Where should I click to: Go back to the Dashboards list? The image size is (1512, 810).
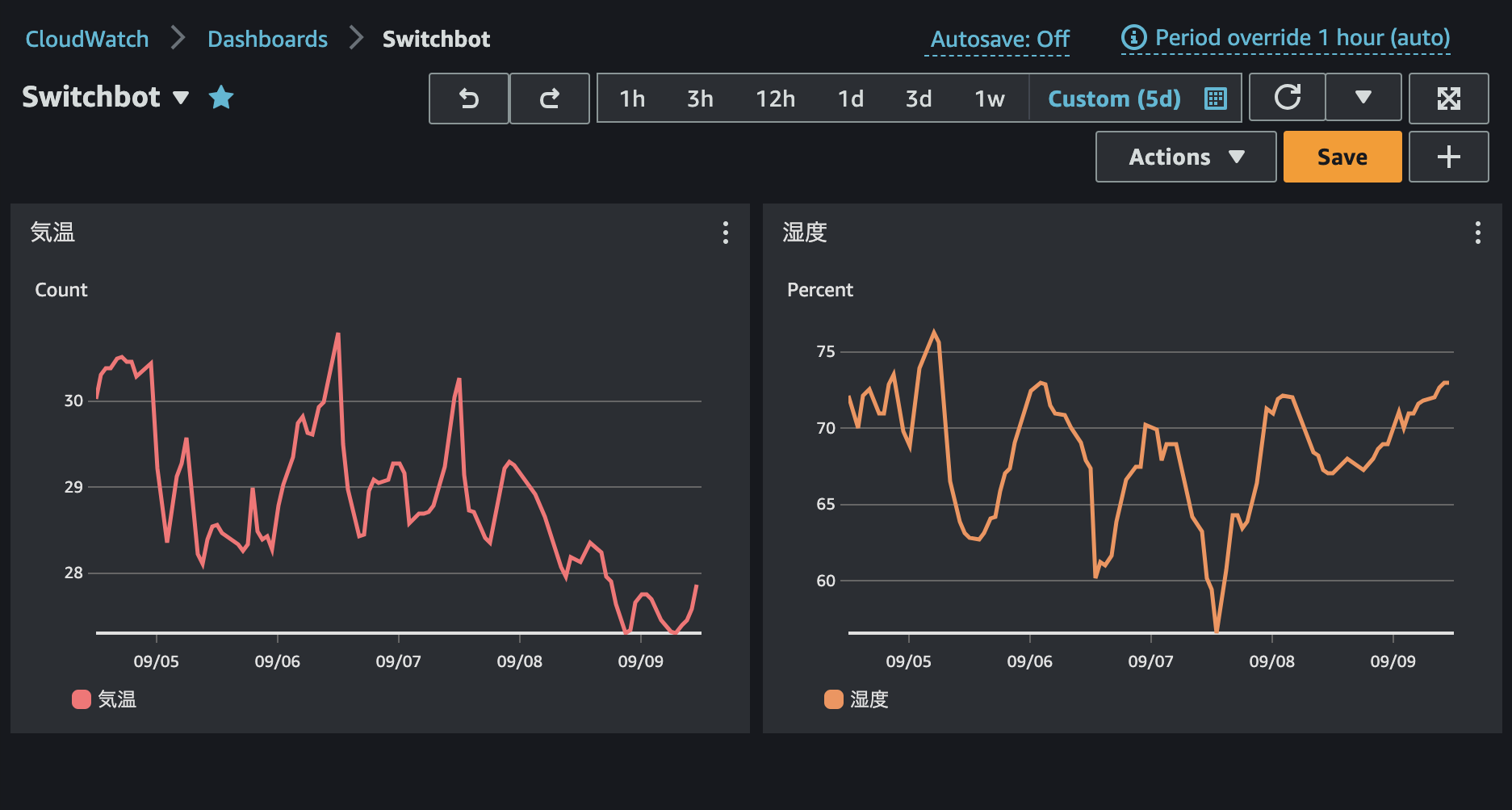click(x=267, y=37)
